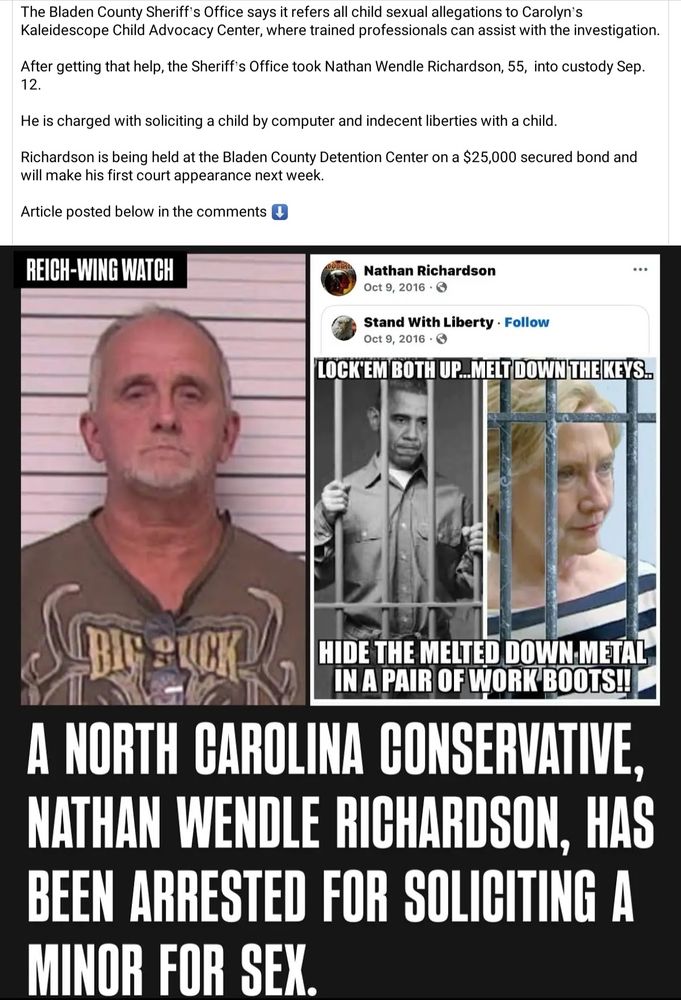Click the 'LOCK'EM BOTH UP' meme caption
Viewport: 681px width, 1000px height.
(x=485, y=371)
